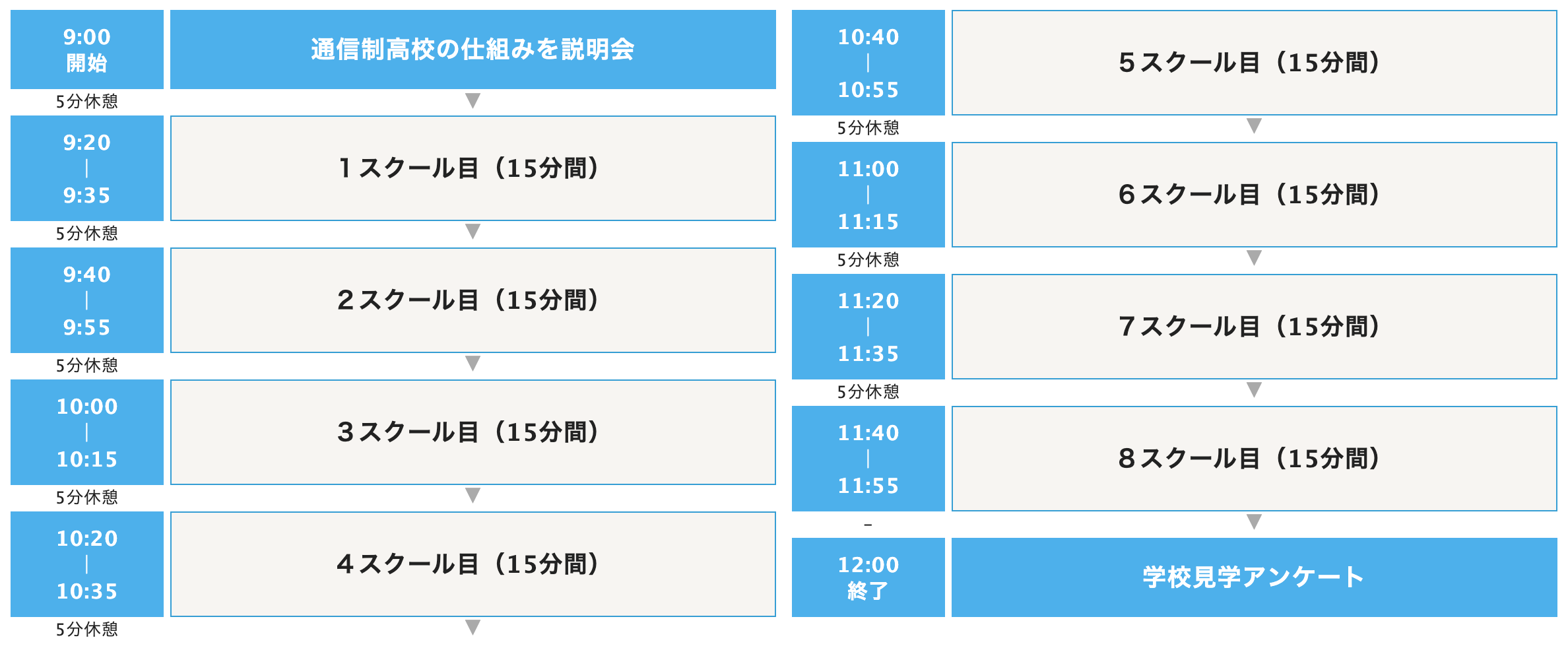Click the 10:00–10:15 time block

coord(87,432)
